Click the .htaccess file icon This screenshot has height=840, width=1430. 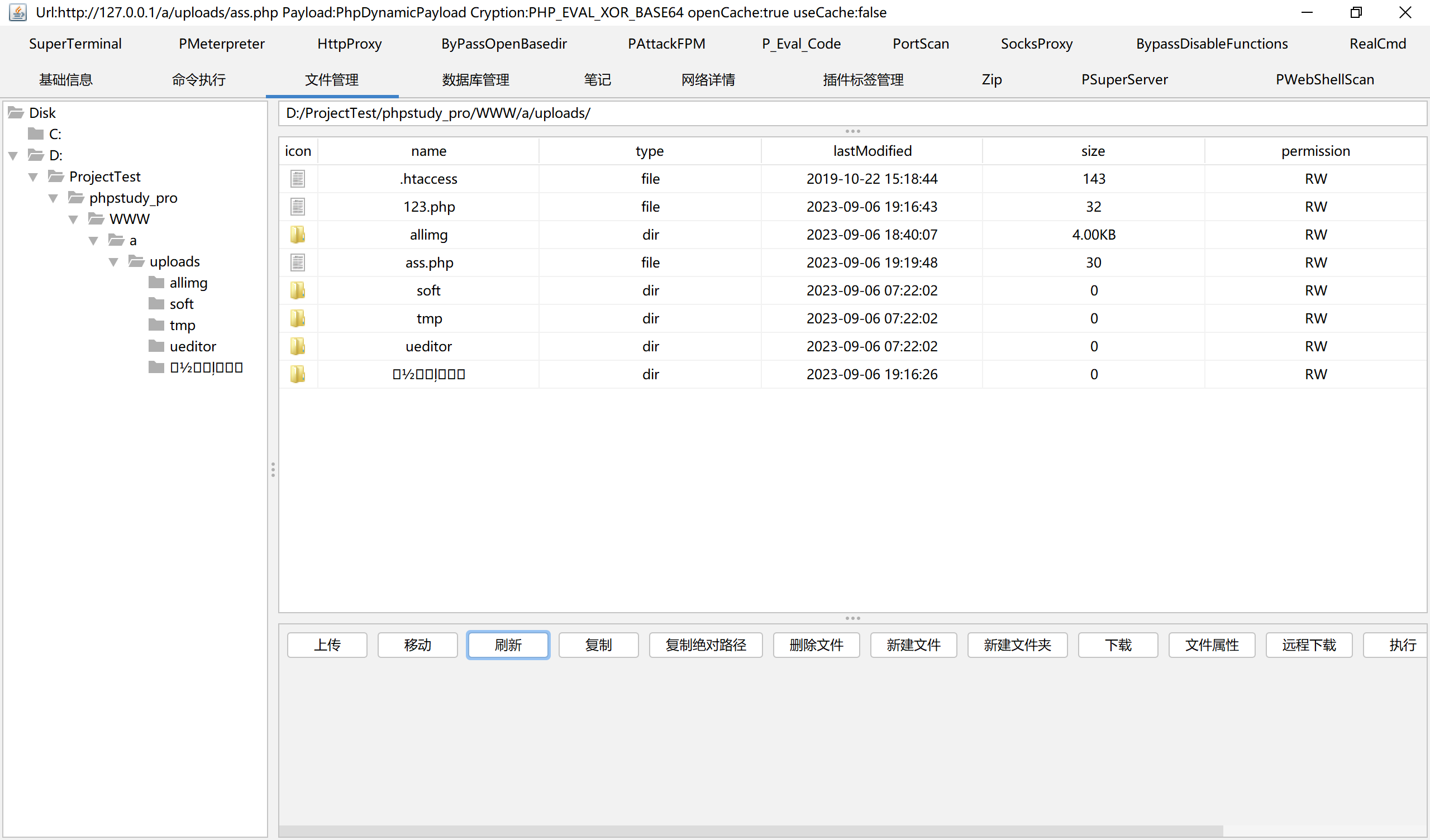[x=298, y=179]
